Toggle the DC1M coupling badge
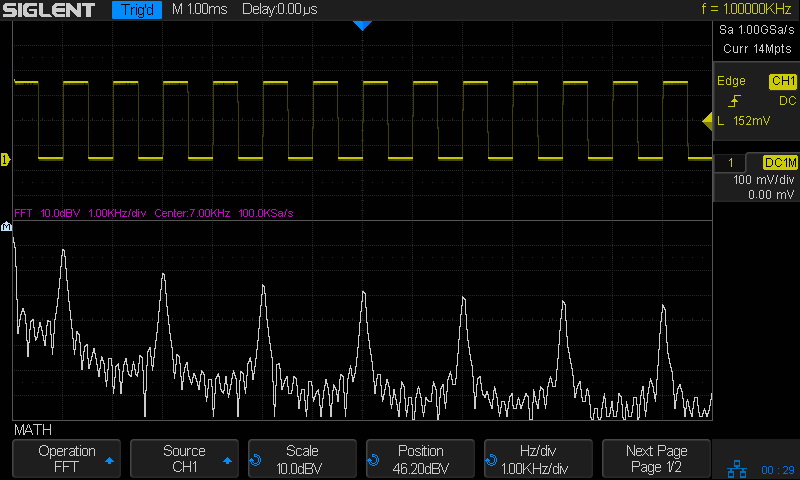The height and width of the screenshot is (480, 800). point(779,162)
